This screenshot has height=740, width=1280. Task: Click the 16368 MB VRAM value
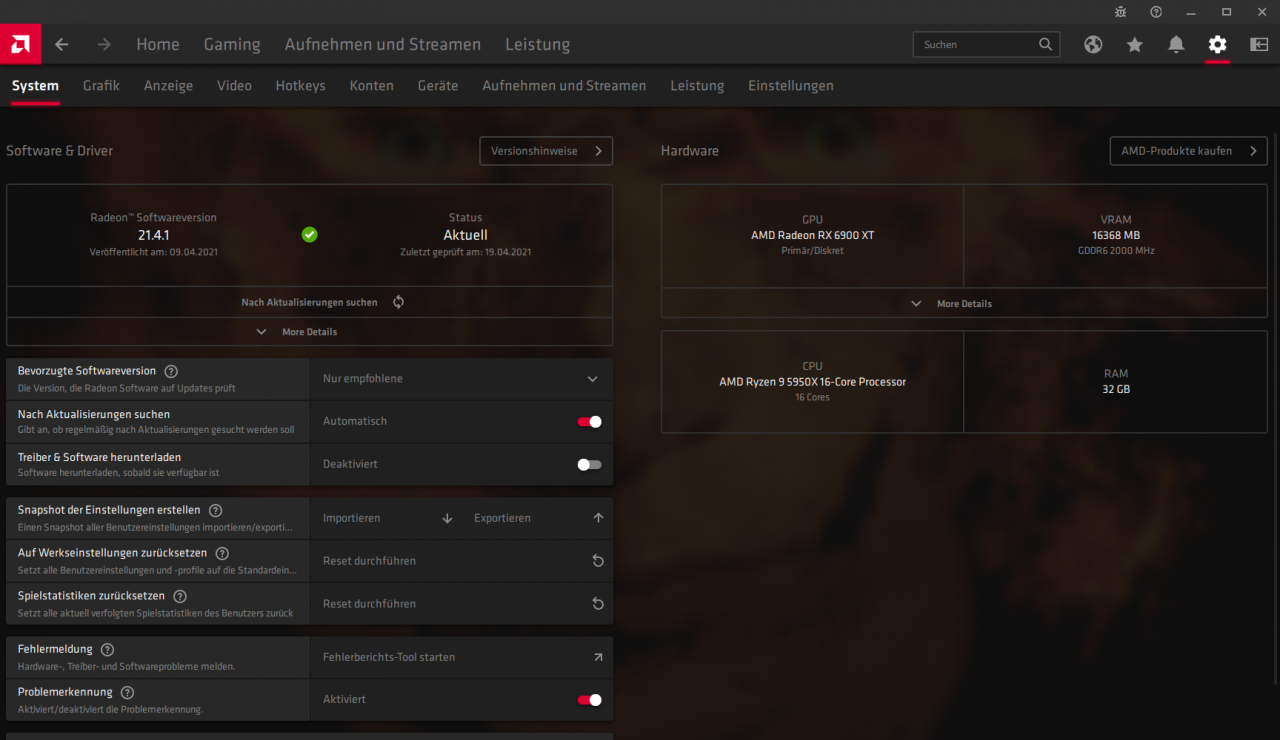click(x=1116, y=235)
